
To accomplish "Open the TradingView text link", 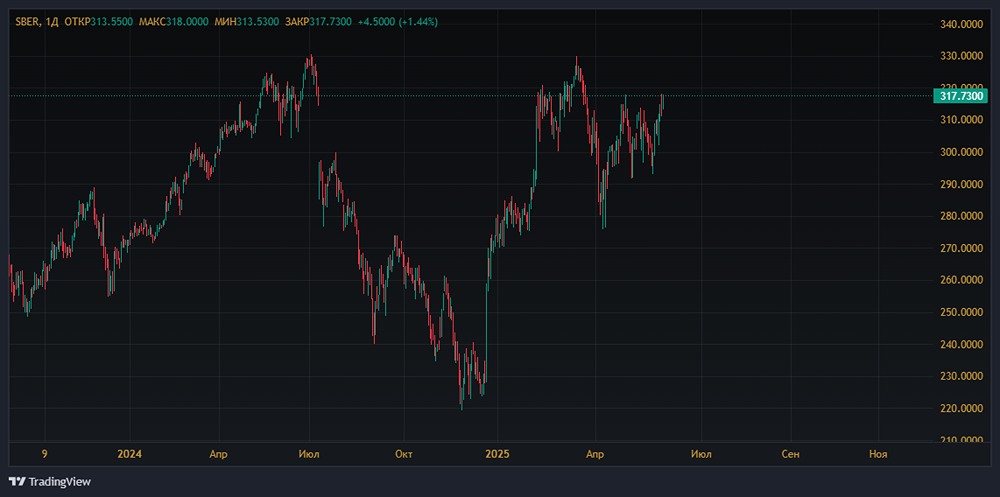I will (59, 481).
